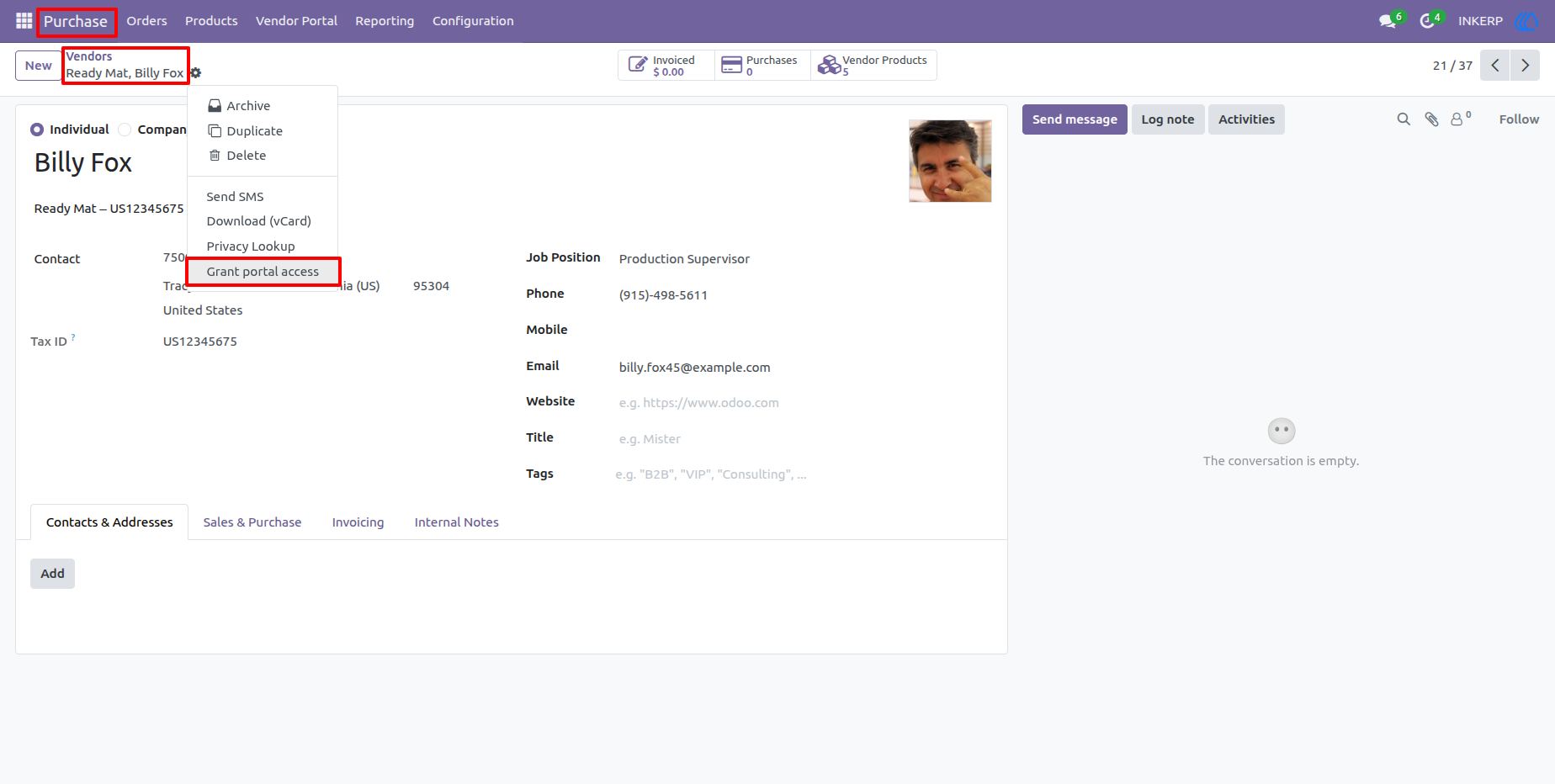Click the Follow button
The image size is (1555, 784).
1519,119
